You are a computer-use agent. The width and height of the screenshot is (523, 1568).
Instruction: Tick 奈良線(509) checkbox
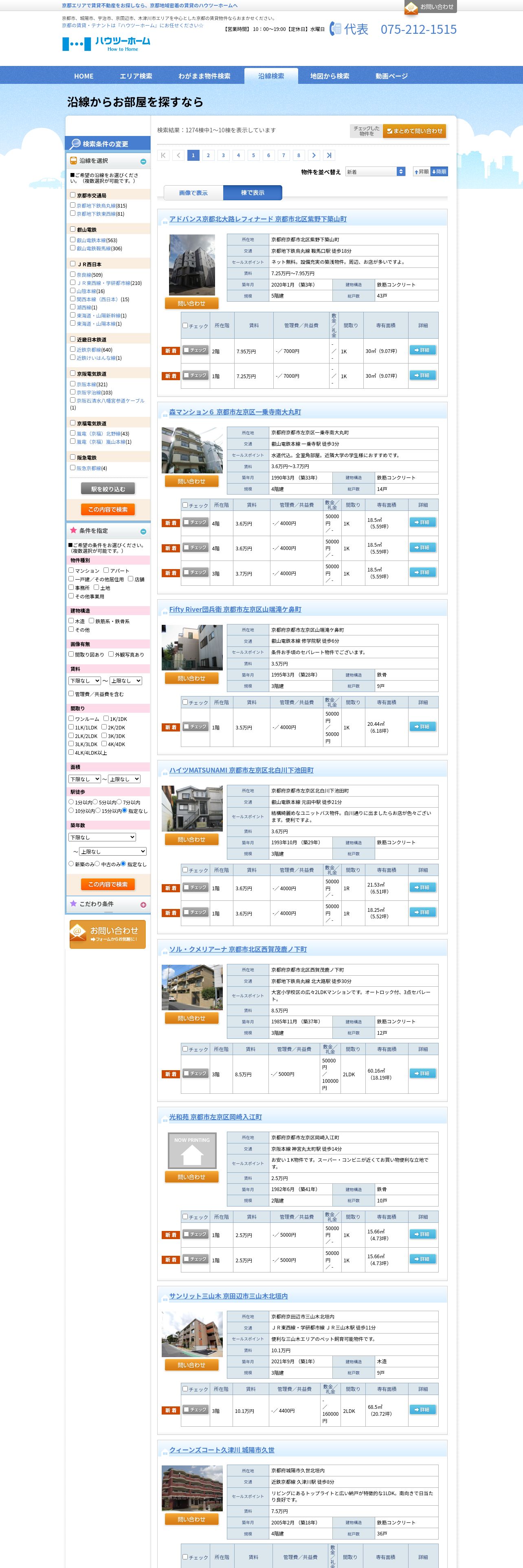tap(73, 274)
